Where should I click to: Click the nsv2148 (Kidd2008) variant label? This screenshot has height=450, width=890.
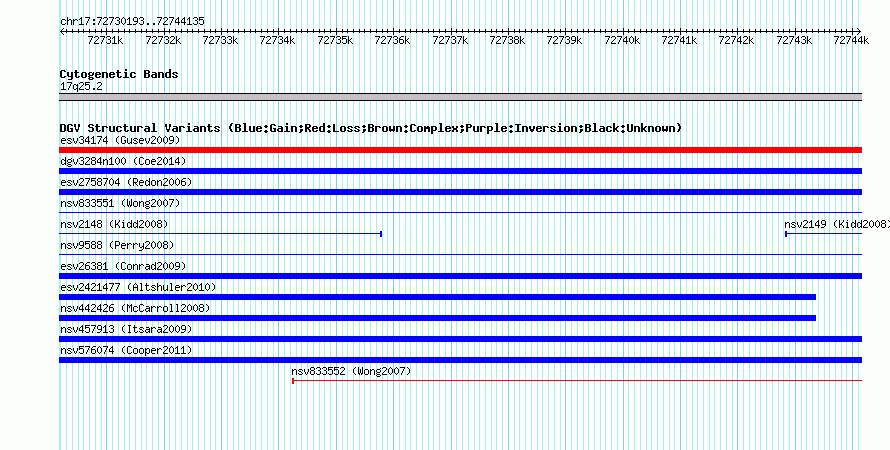coord(114,224)
